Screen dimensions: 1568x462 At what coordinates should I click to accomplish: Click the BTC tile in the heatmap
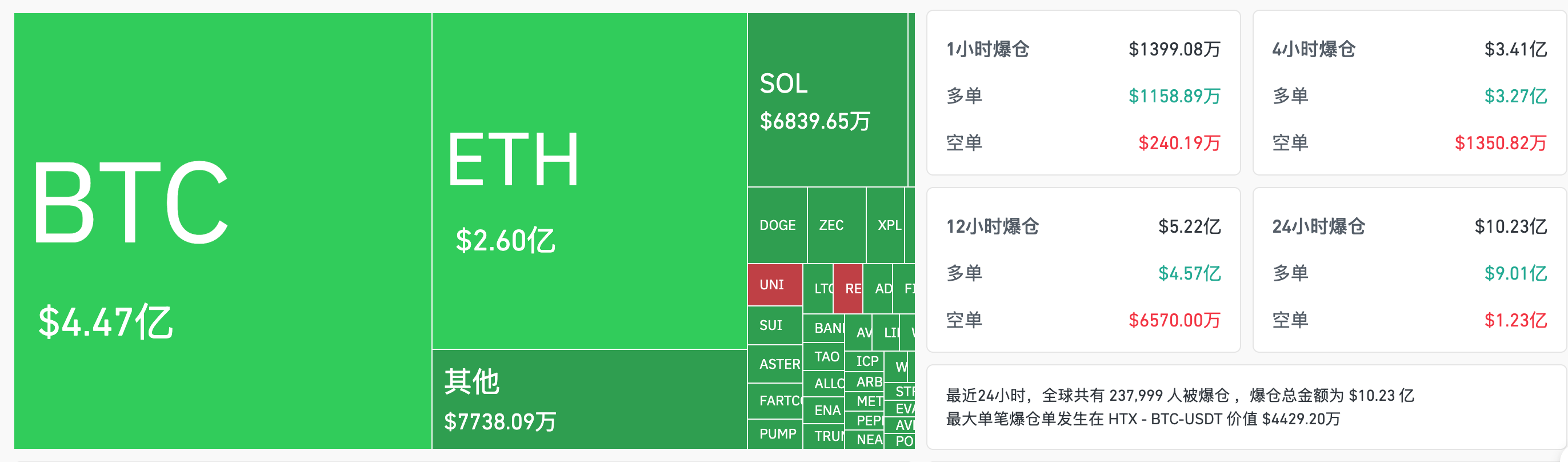click(223, 232)
